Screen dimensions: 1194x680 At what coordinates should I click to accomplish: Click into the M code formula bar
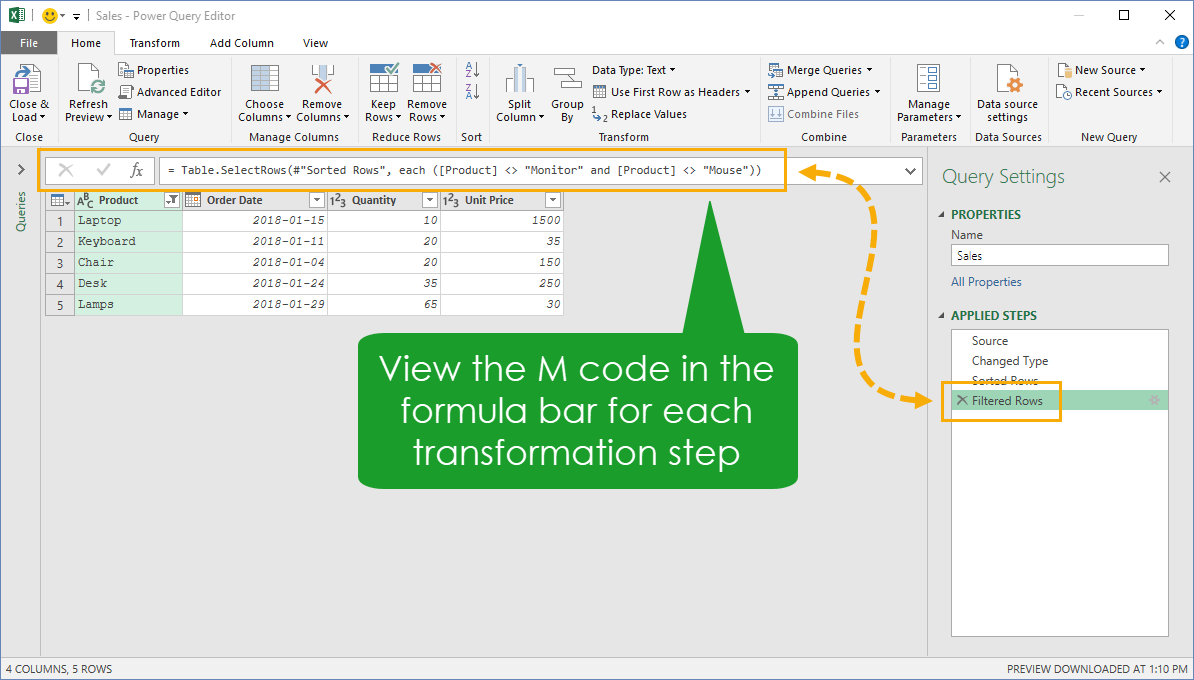coord(529,171)
